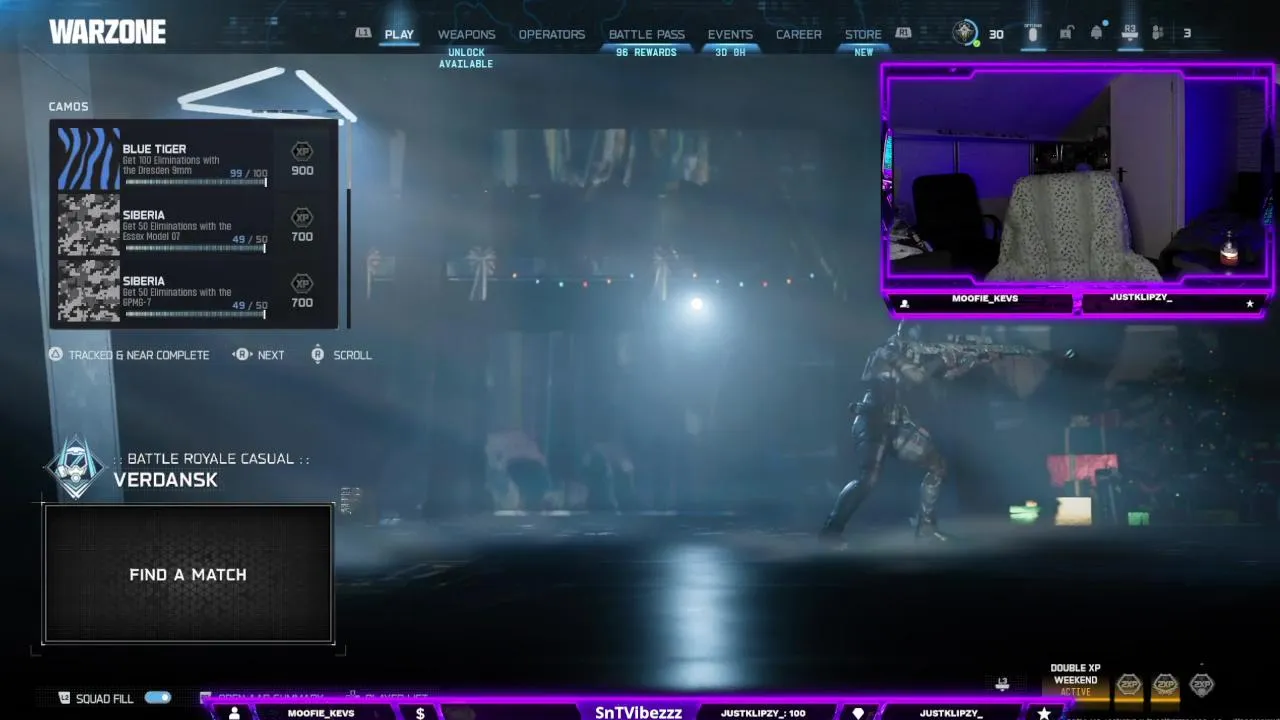This screenshot has height=720, width=1280.
Task: Click the Battle Royale Casual gas mask emblem
Action: tap(76, 467)
